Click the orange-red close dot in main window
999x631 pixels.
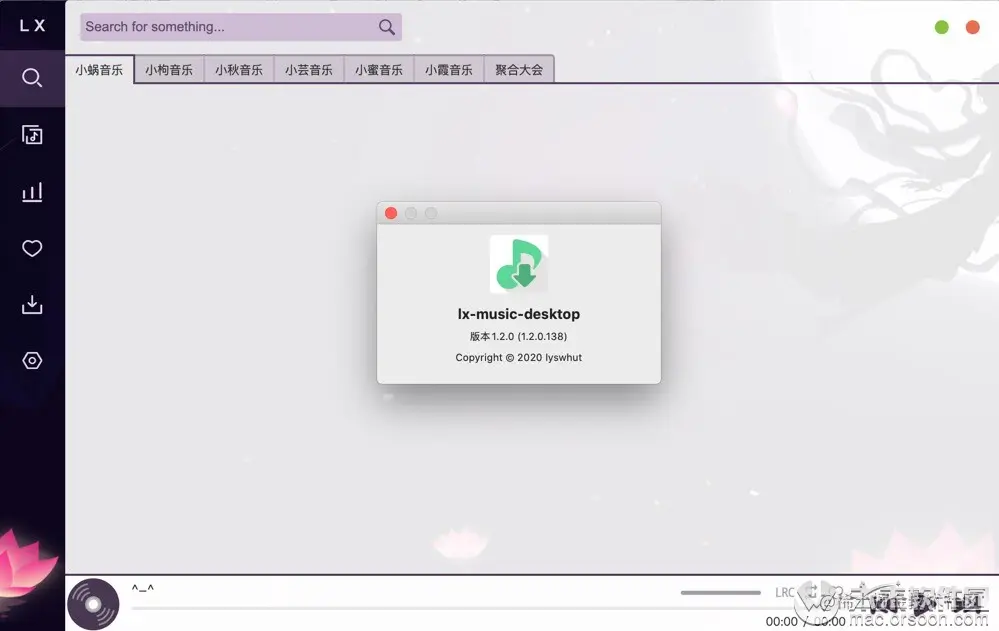(x=973, y=27)
